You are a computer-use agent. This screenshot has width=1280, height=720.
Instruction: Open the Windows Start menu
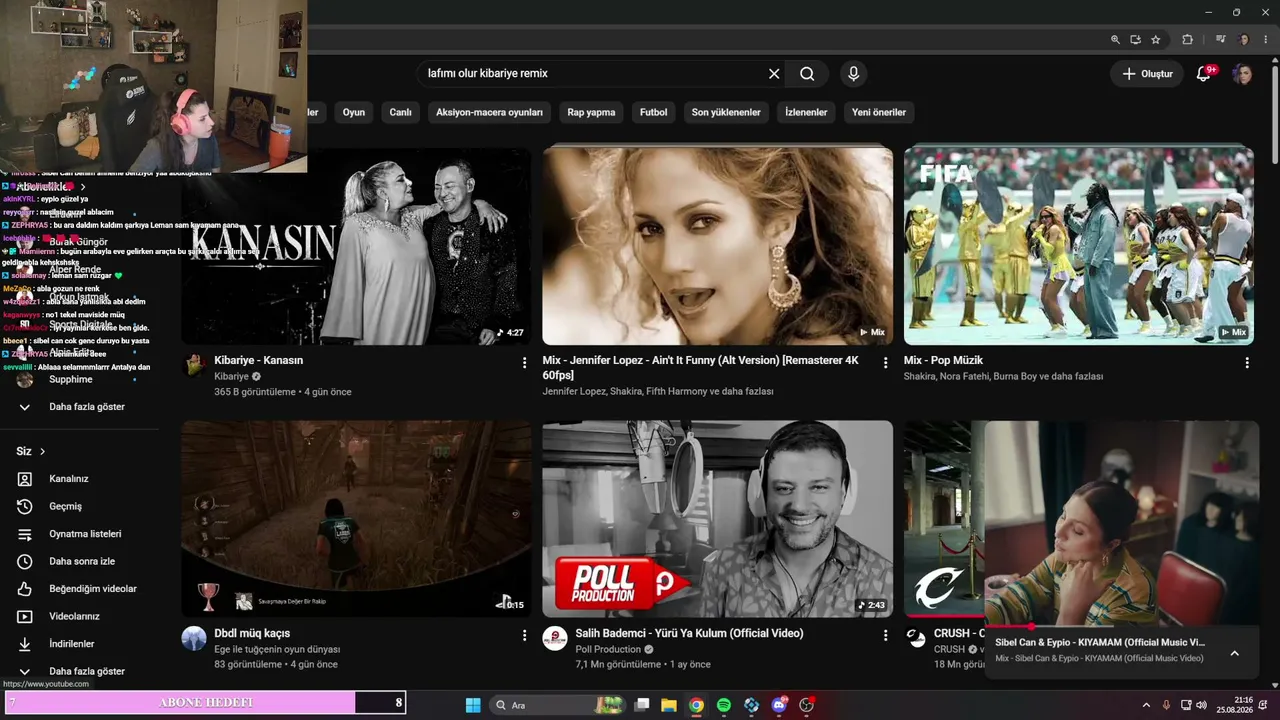(473, 705)
